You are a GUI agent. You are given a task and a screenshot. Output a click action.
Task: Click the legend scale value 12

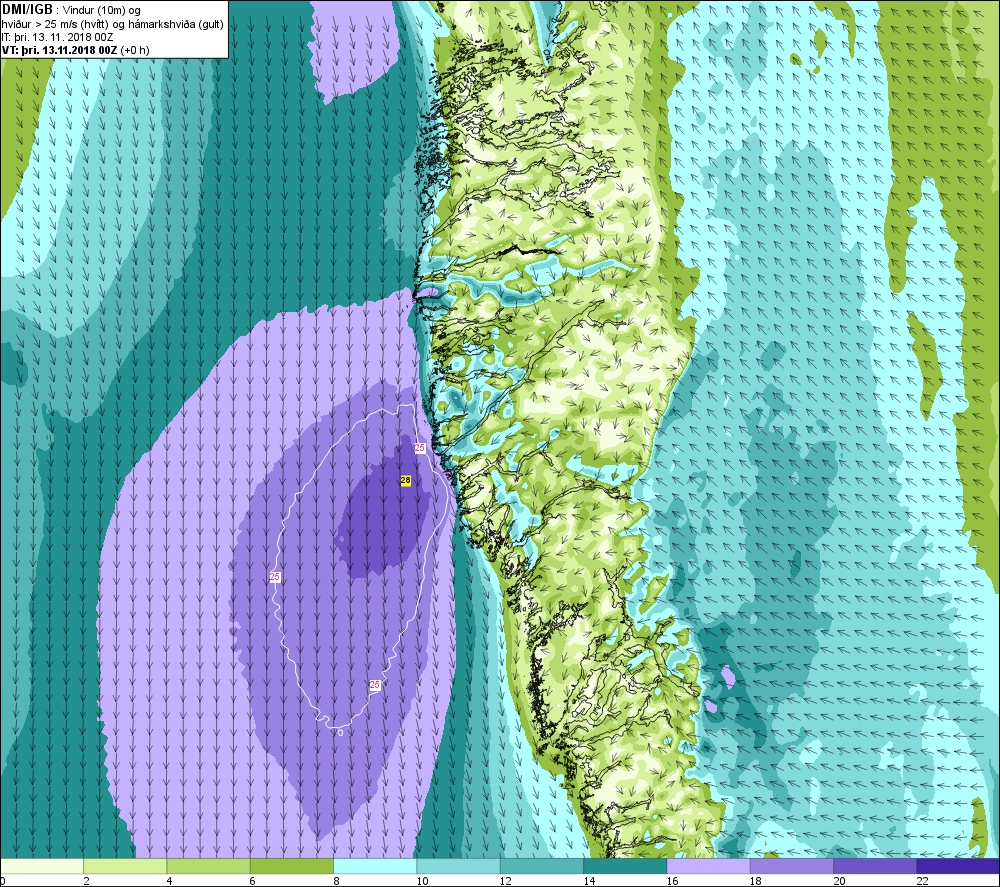(506, 881)
